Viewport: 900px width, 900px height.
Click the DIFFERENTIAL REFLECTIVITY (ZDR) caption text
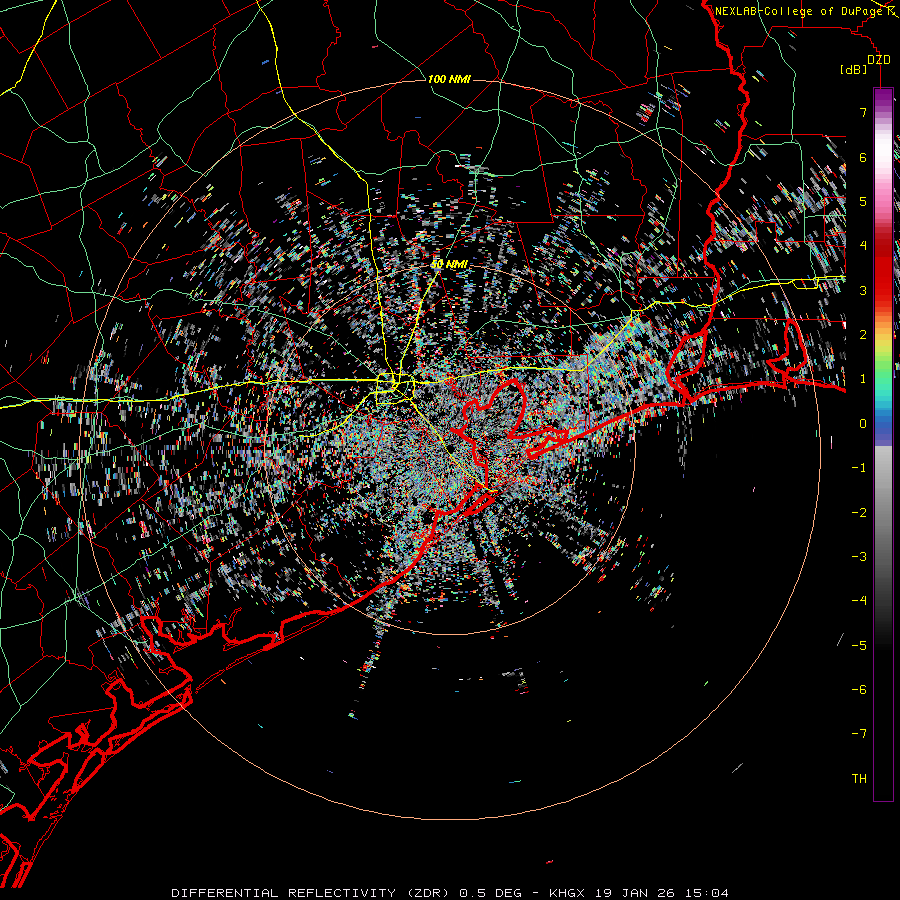point(312,893)
